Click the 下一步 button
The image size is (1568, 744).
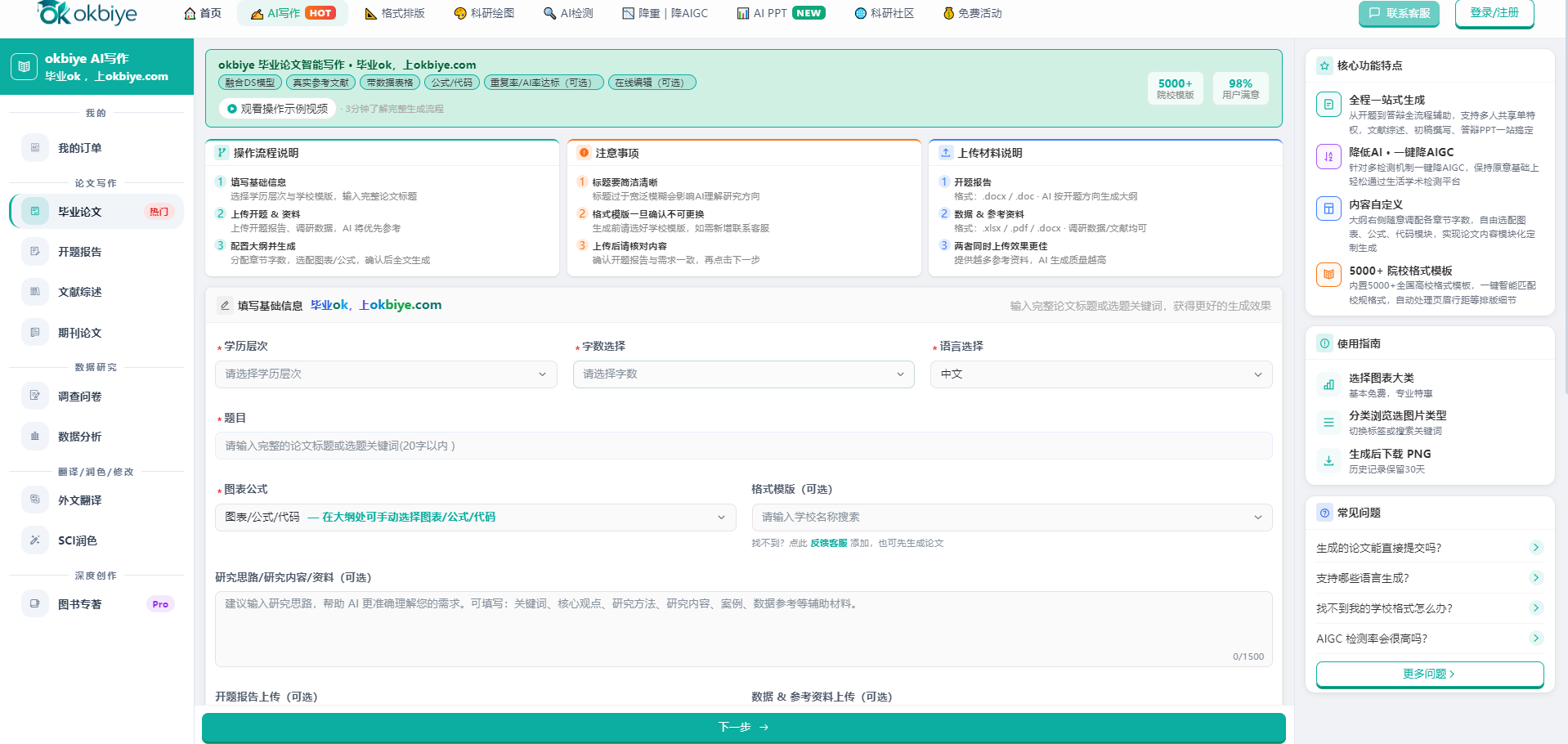pyautogui.click(x=744, y=727)
